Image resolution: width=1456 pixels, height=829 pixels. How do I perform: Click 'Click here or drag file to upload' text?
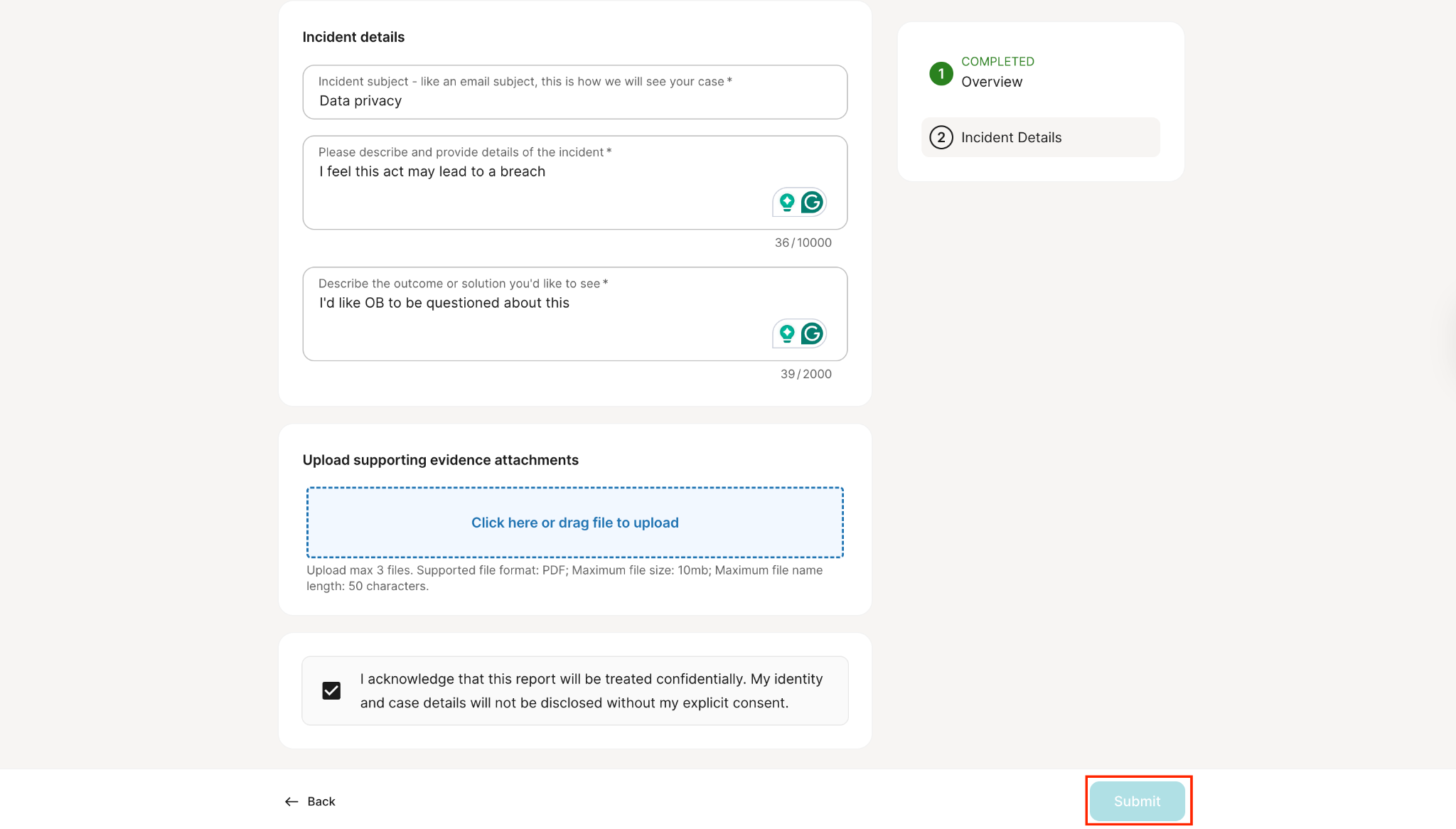pyautogui.click(x=574, y=523)
